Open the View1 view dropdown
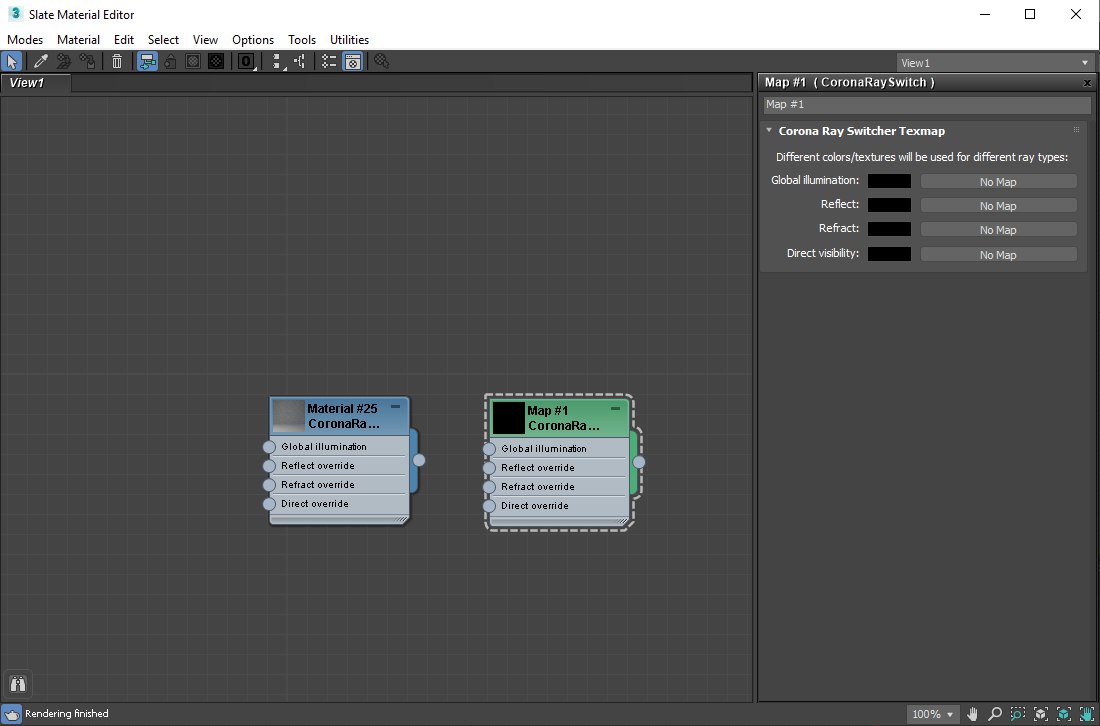The image size is (1100, 726). (995, 63)
